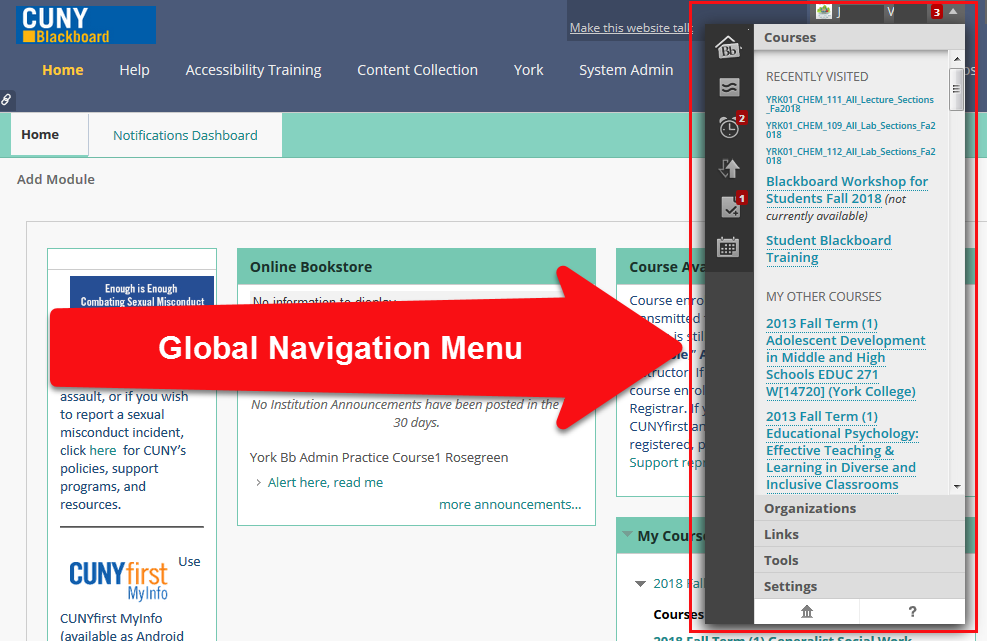Open the Blackboard home icon in navigation menu
Screen dimensions: 987x641
point(728,45)
